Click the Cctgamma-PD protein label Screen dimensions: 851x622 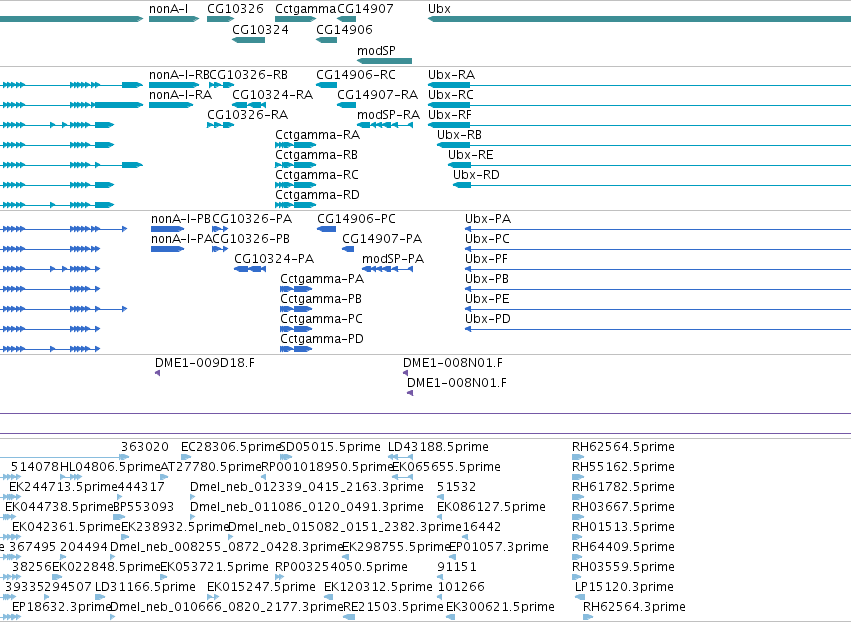pyautogui.click(x=322, y=339)
